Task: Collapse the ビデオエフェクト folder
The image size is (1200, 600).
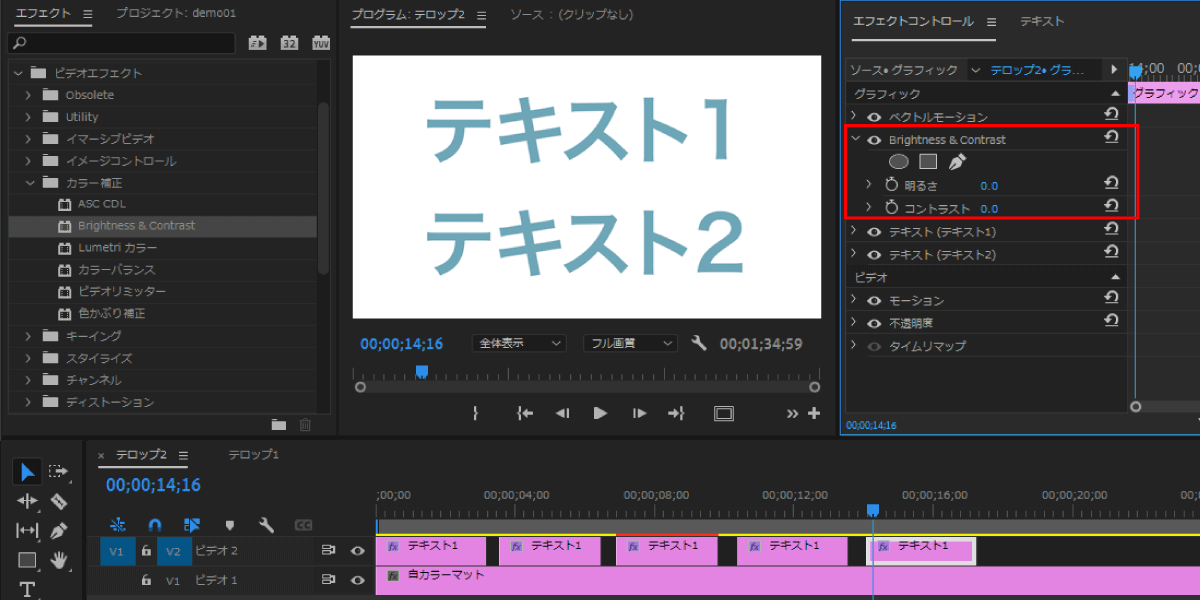Action: tap(18, 73)
